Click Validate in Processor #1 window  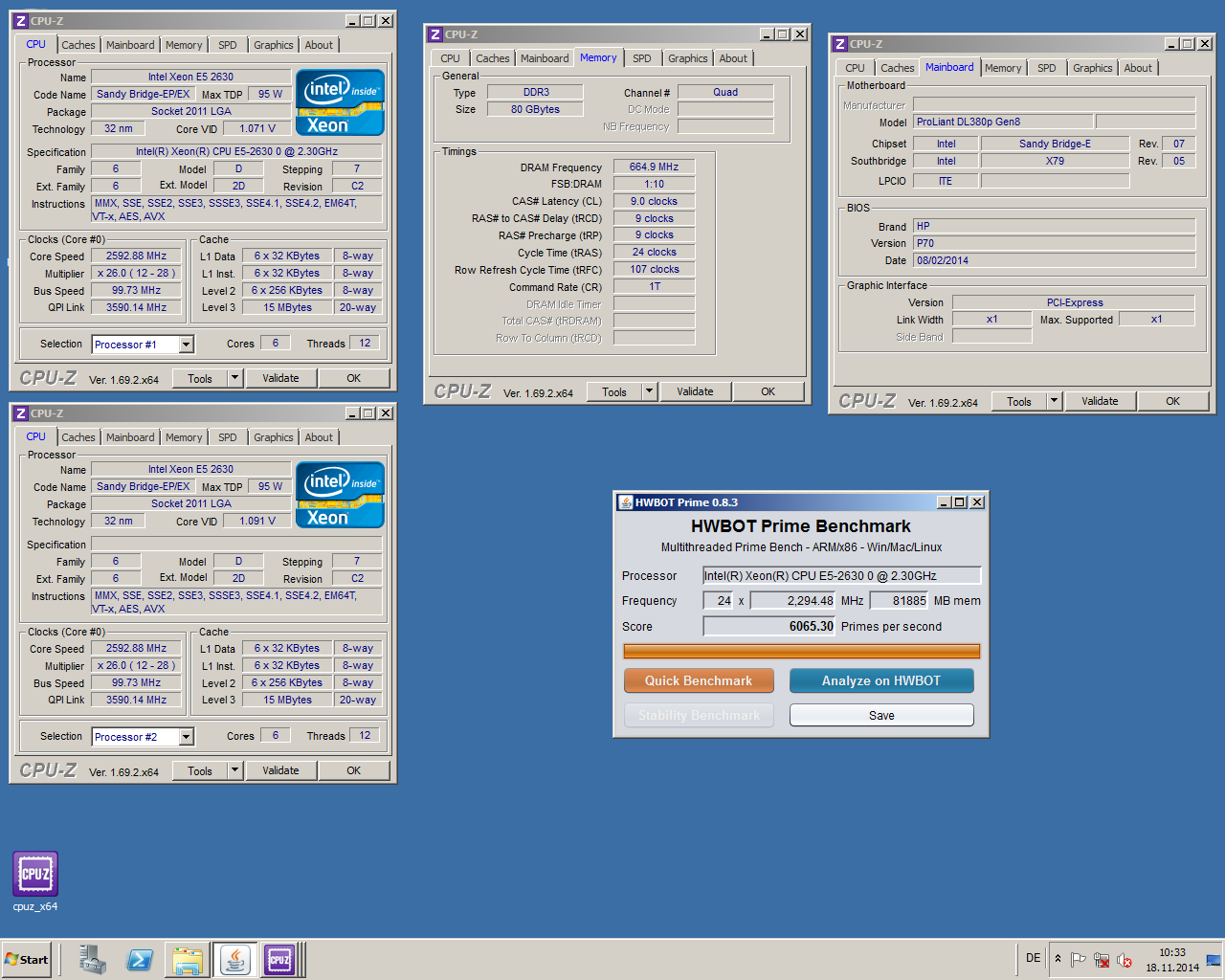pos(280,378)
